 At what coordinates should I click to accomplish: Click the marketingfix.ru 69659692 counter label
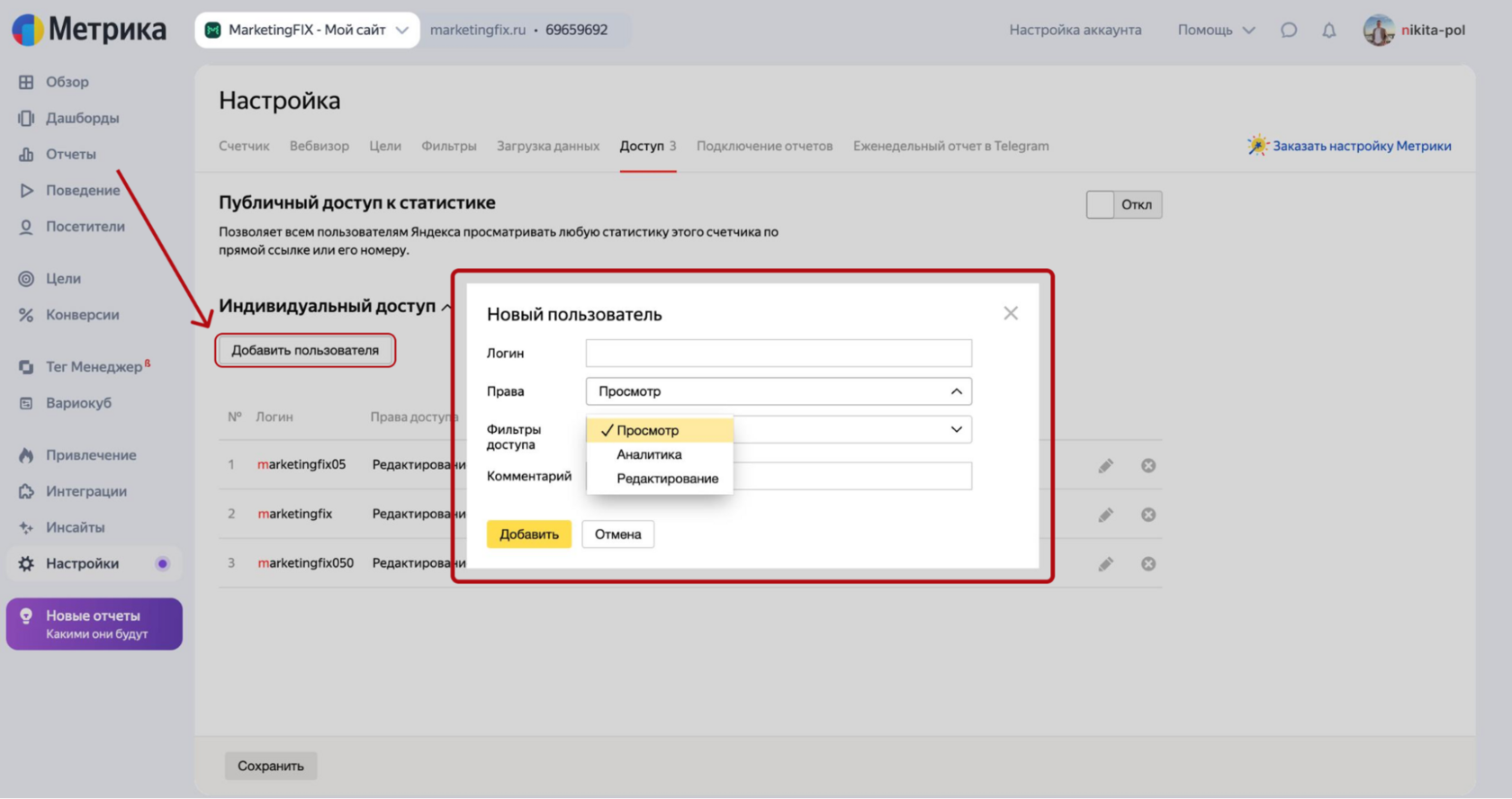pos(519,30)
